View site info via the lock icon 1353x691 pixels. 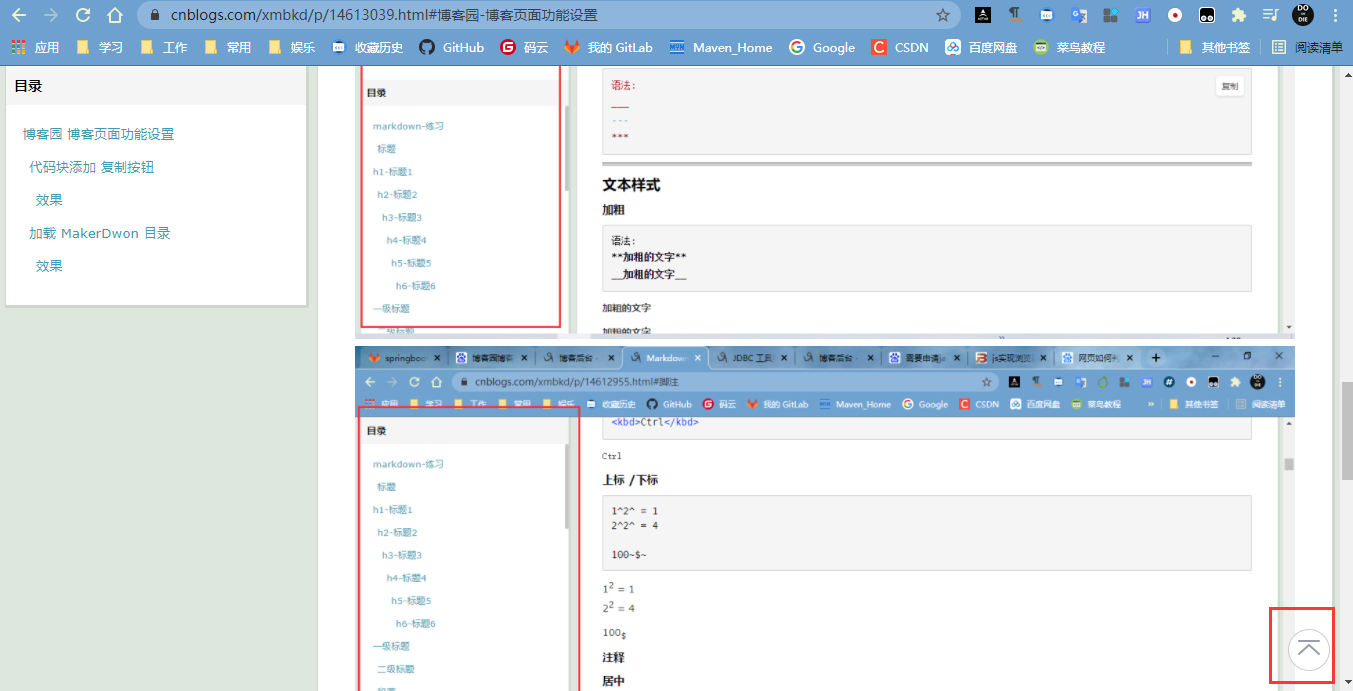pos(155,16)
